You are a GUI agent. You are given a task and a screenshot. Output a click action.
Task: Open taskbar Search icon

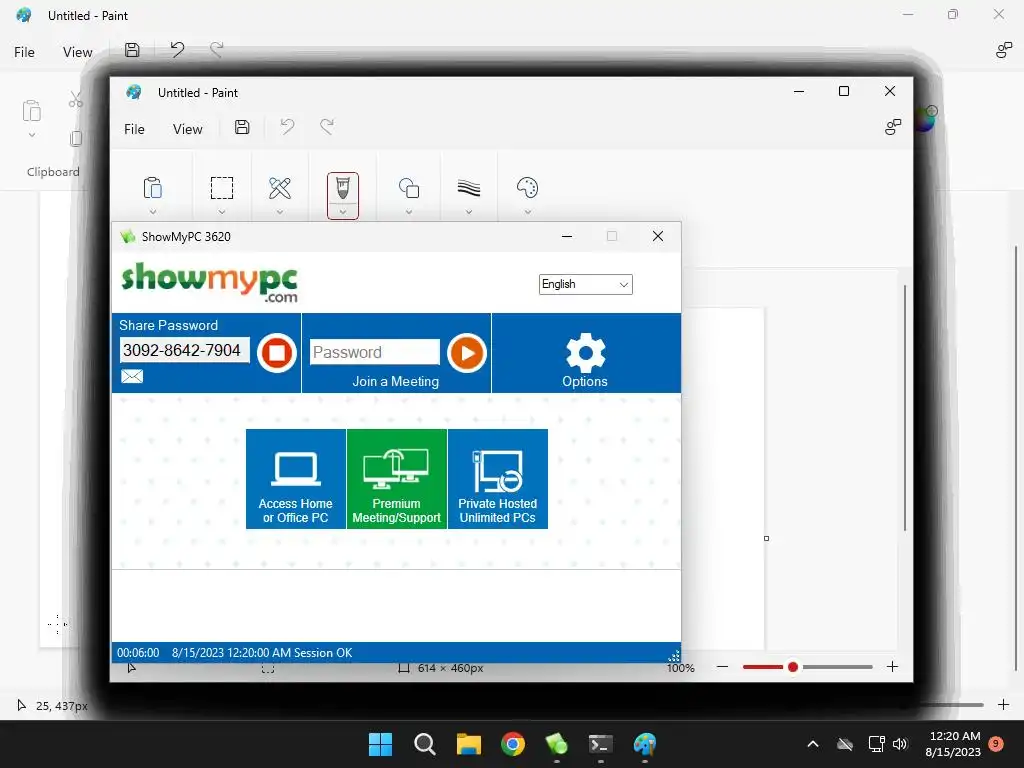coord(424,744)
